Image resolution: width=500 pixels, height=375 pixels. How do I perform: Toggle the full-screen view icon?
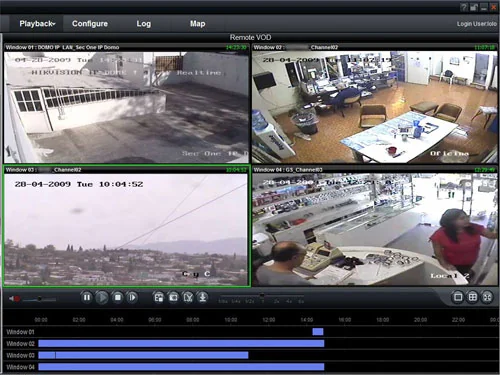tap(487, 297)
